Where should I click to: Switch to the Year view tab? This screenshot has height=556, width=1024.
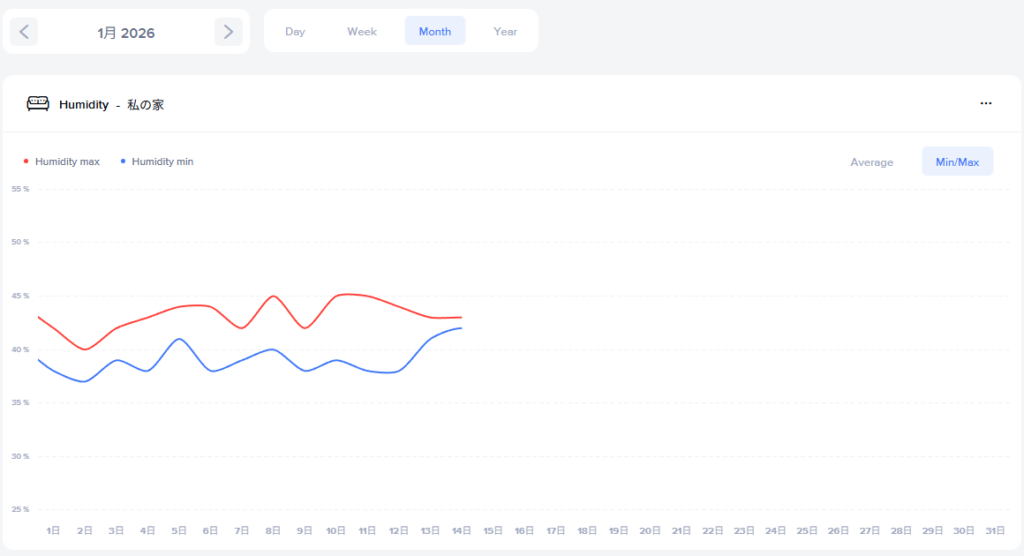click(x=505, y=32)
